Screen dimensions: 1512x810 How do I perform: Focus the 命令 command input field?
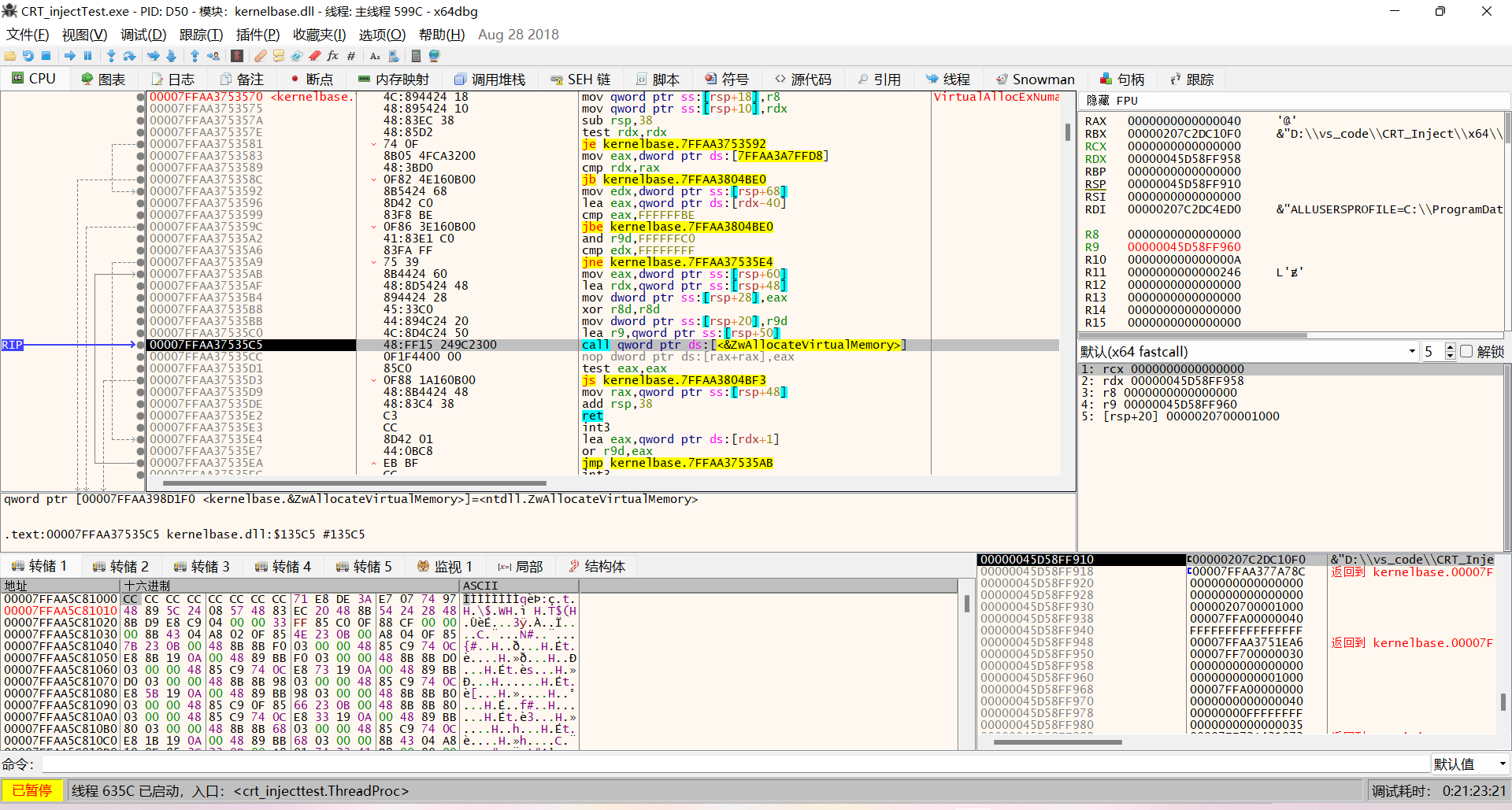(735, 764)
